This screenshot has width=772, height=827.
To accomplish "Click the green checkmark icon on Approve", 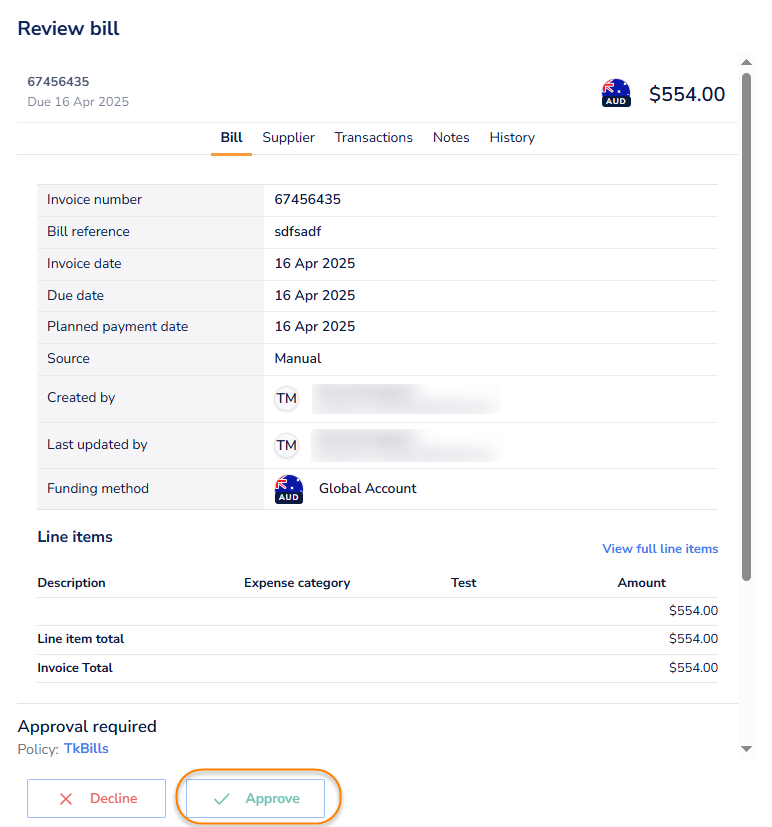I will 222,799.
